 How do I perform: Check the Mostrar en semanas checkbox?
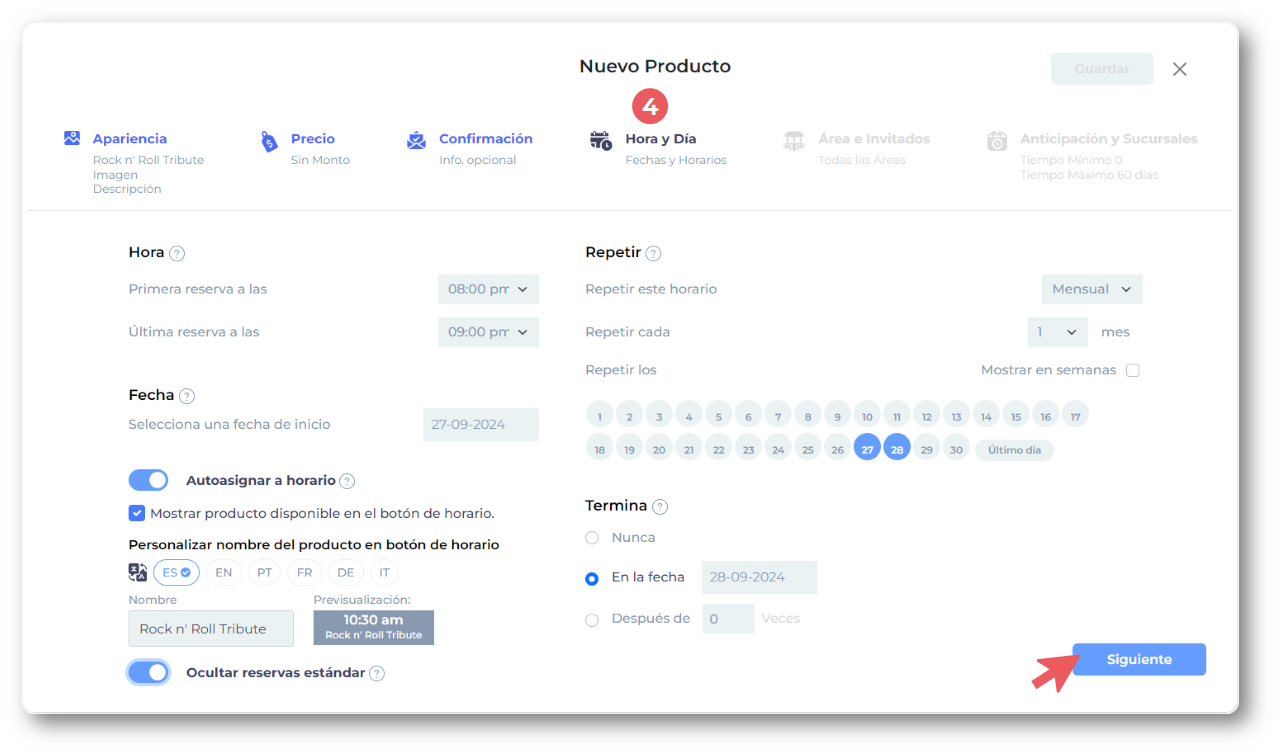(x=1133, y=370)
